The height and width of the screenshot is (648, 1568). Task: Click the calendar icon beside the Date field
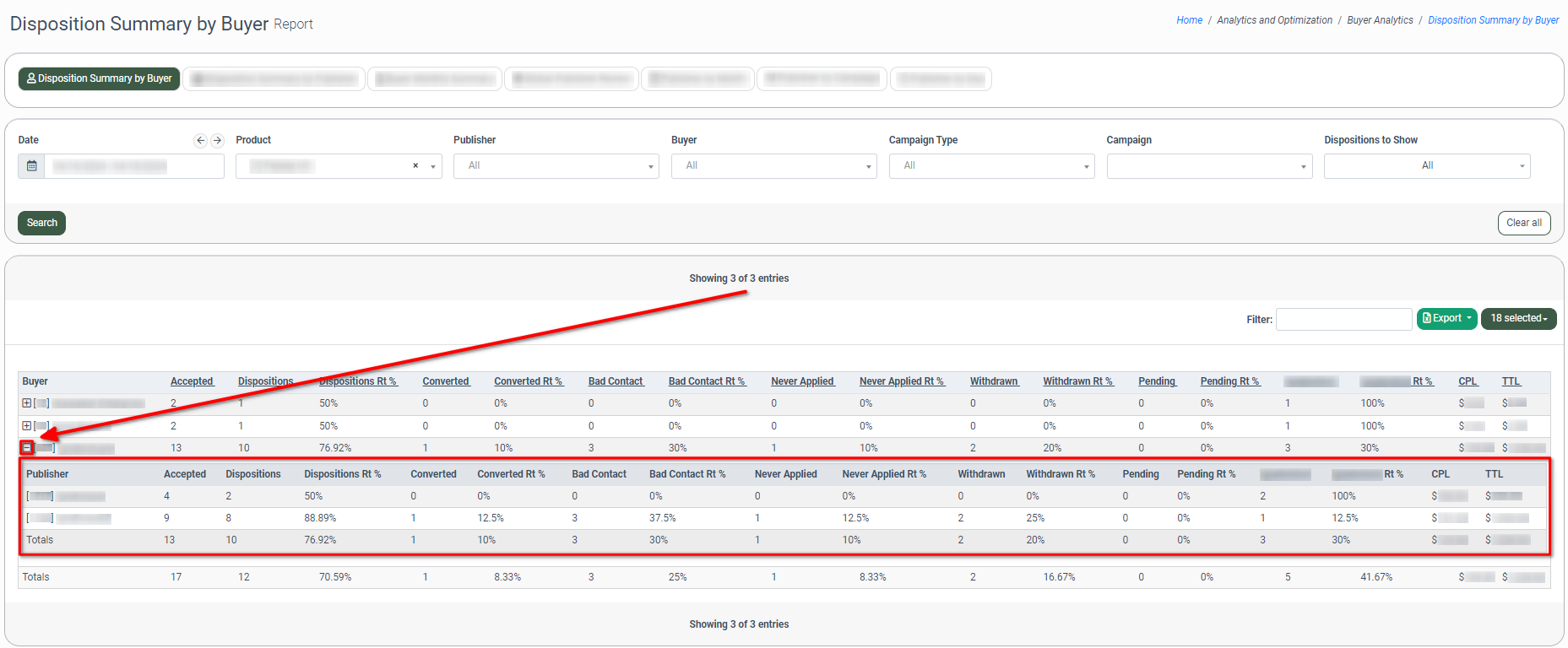click(x=31, y=166)
